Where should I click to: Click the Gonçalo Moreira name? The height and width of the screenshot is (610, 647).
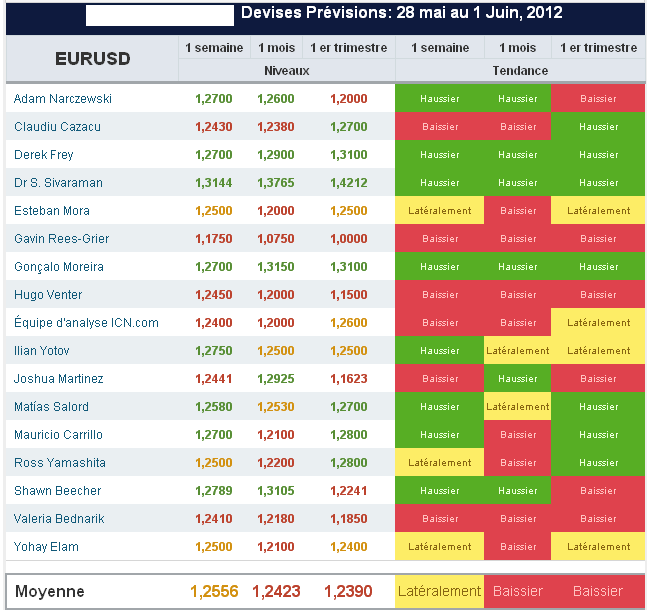(x=59, y=267)
